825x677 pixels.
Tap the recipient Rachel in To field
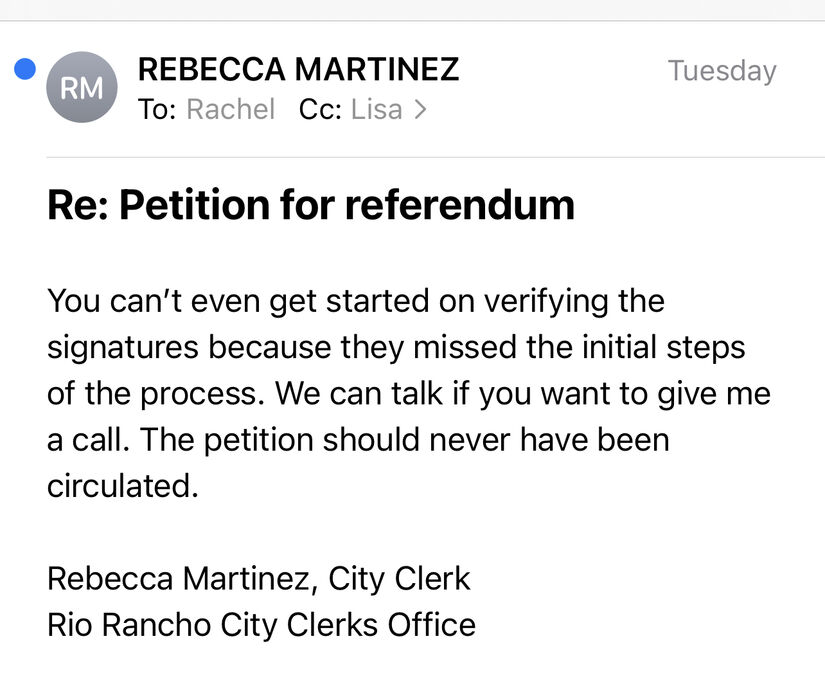pos(230,109)
